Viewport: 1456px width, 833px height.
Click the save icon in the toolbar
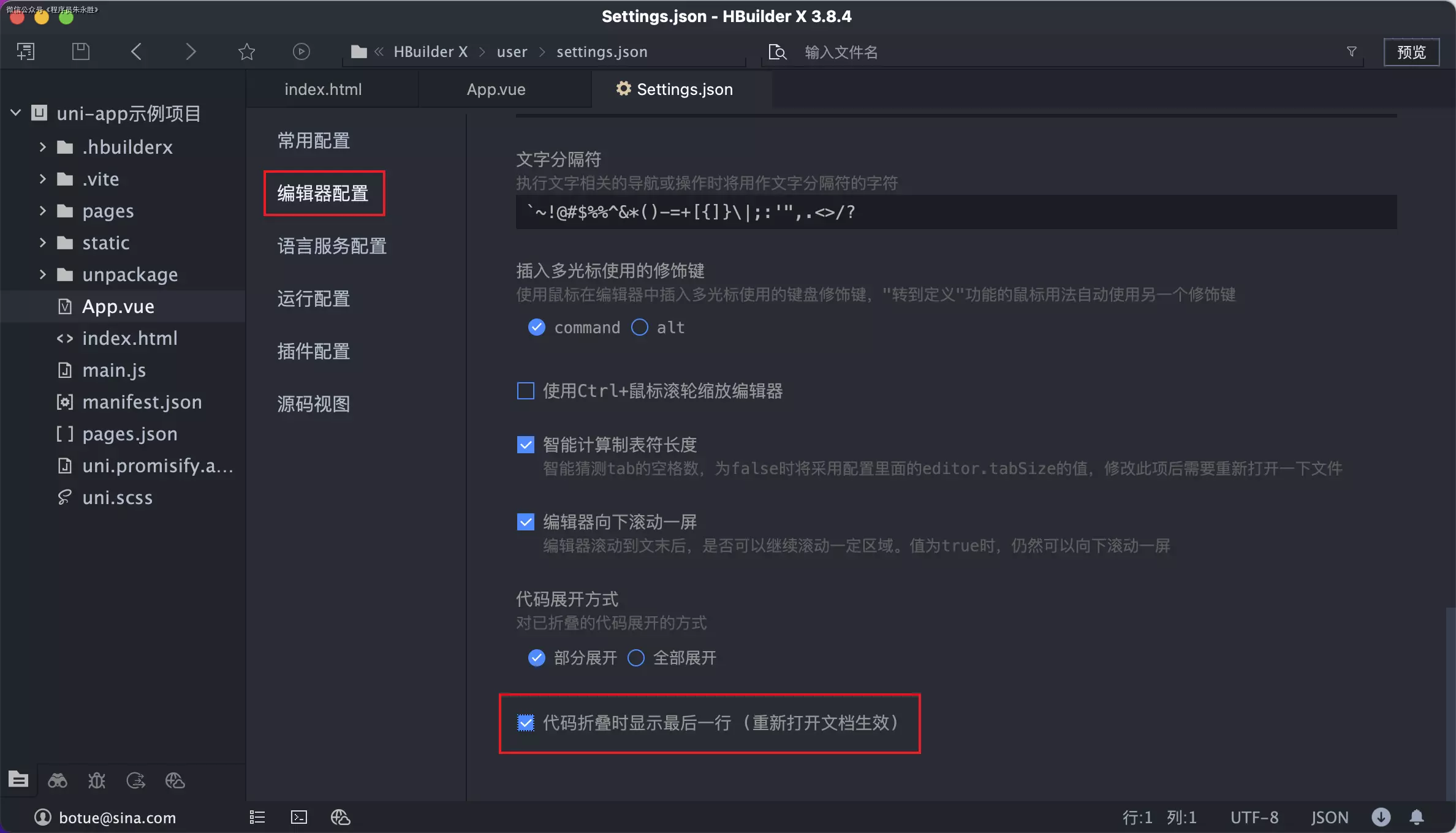tap(80, 51)
